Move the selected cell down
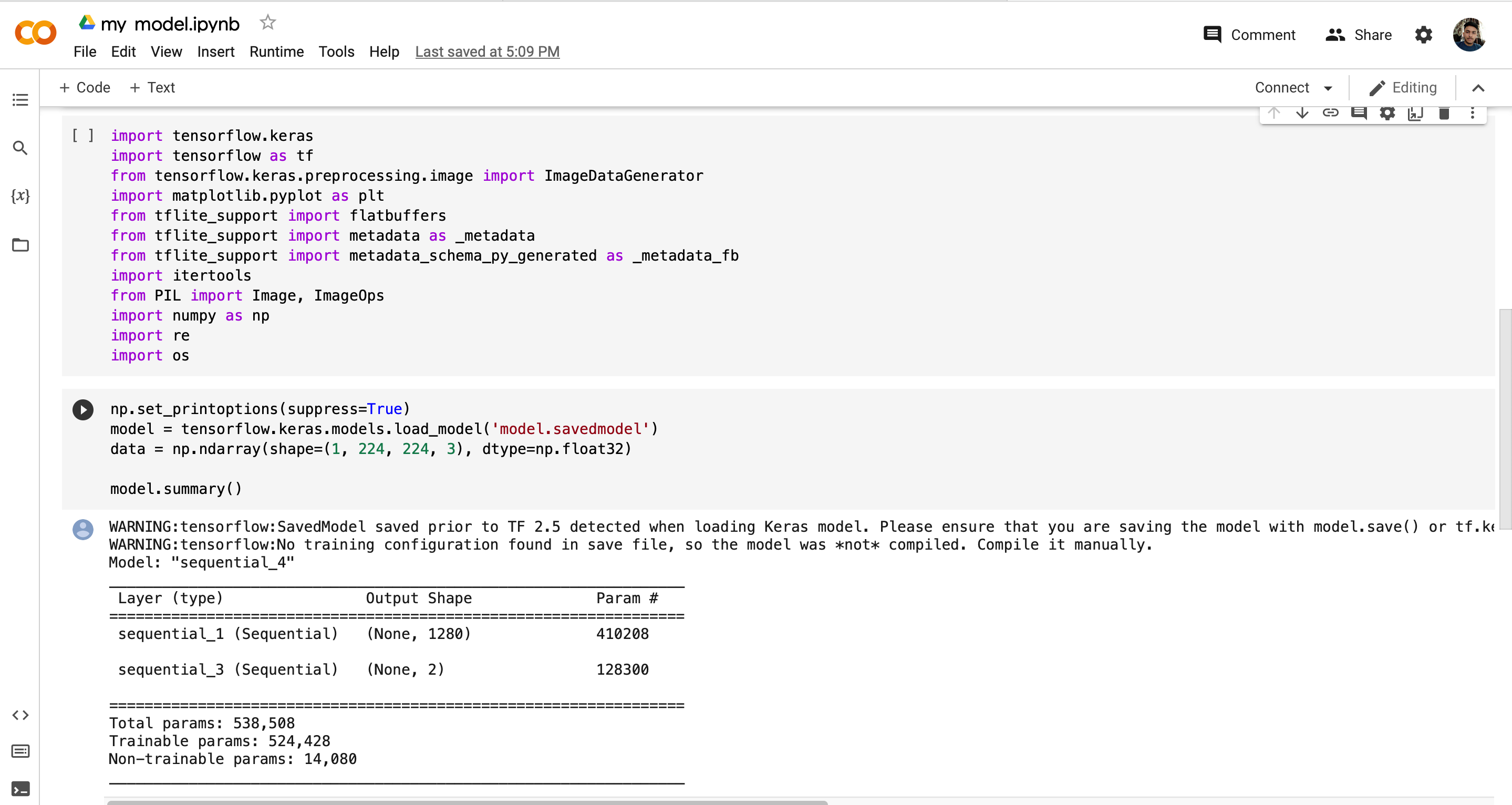 tap(1302, 113)
